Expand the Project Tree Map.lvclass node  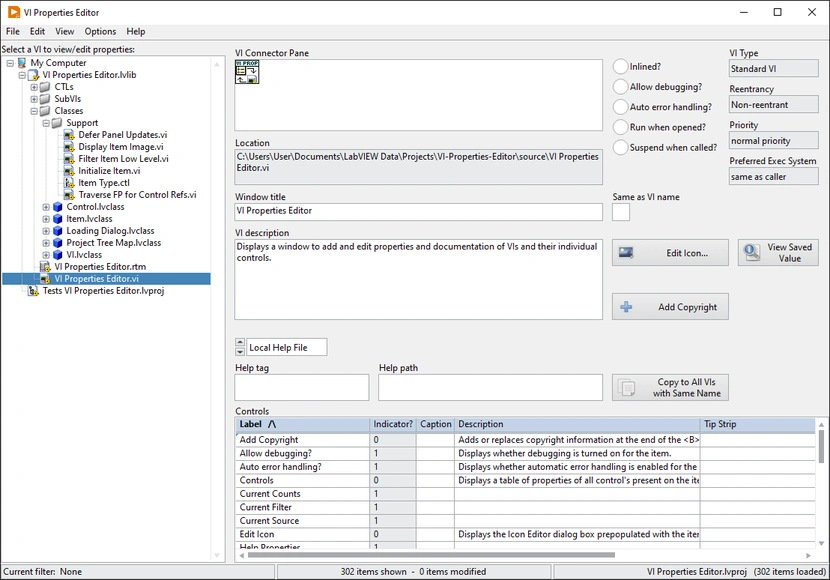[46, 243]
